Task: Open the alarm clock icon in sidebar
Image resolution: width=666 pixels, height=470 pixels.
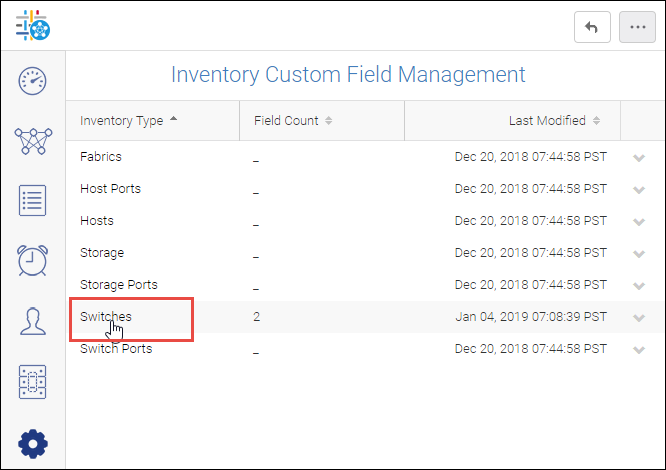Action: point(33,260)
